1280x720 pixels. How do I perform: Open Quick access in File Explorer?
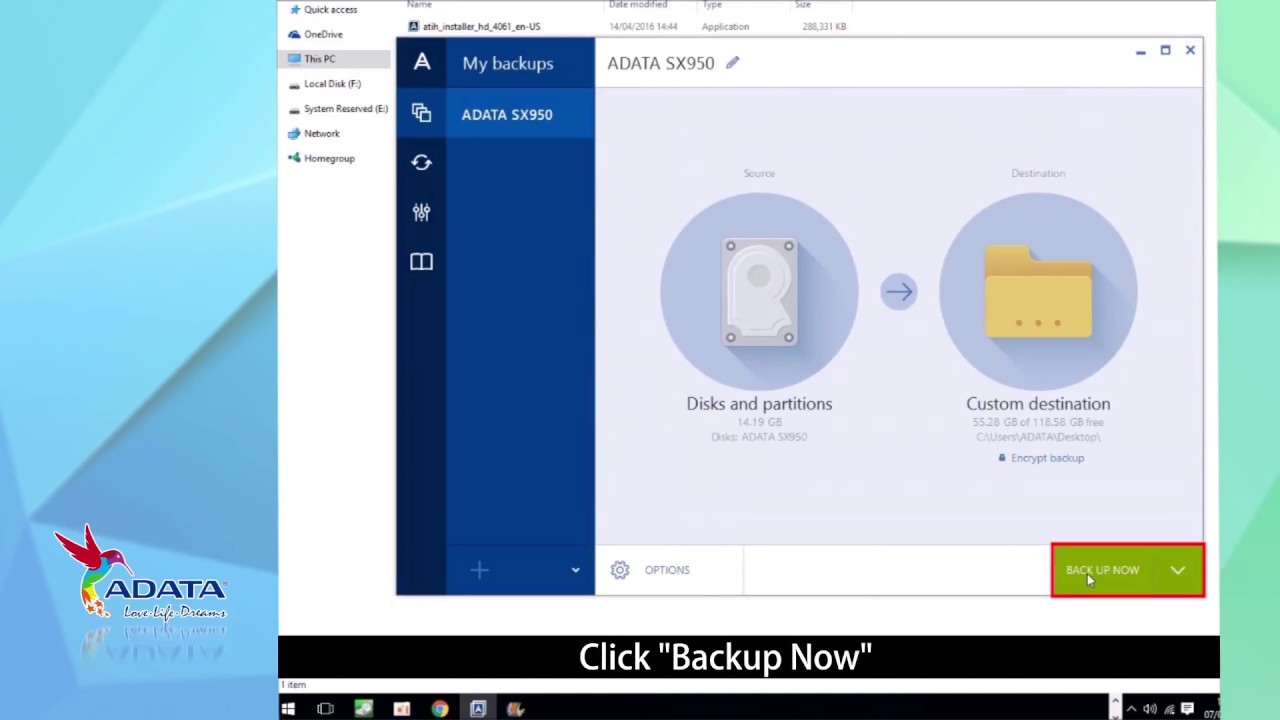click(x=323, y=10)
